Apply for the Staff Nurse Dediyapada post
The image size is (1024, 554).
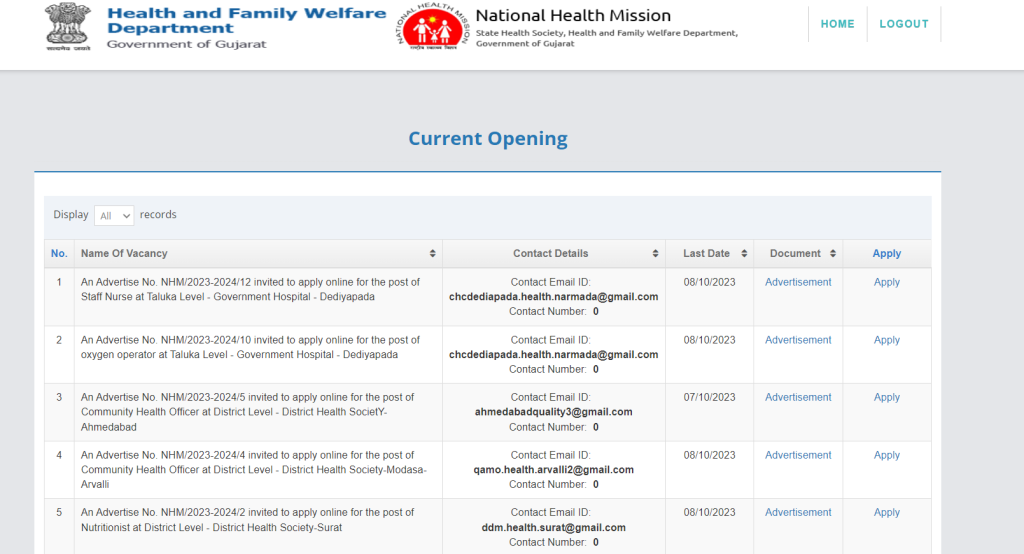[x=886, y=282]
